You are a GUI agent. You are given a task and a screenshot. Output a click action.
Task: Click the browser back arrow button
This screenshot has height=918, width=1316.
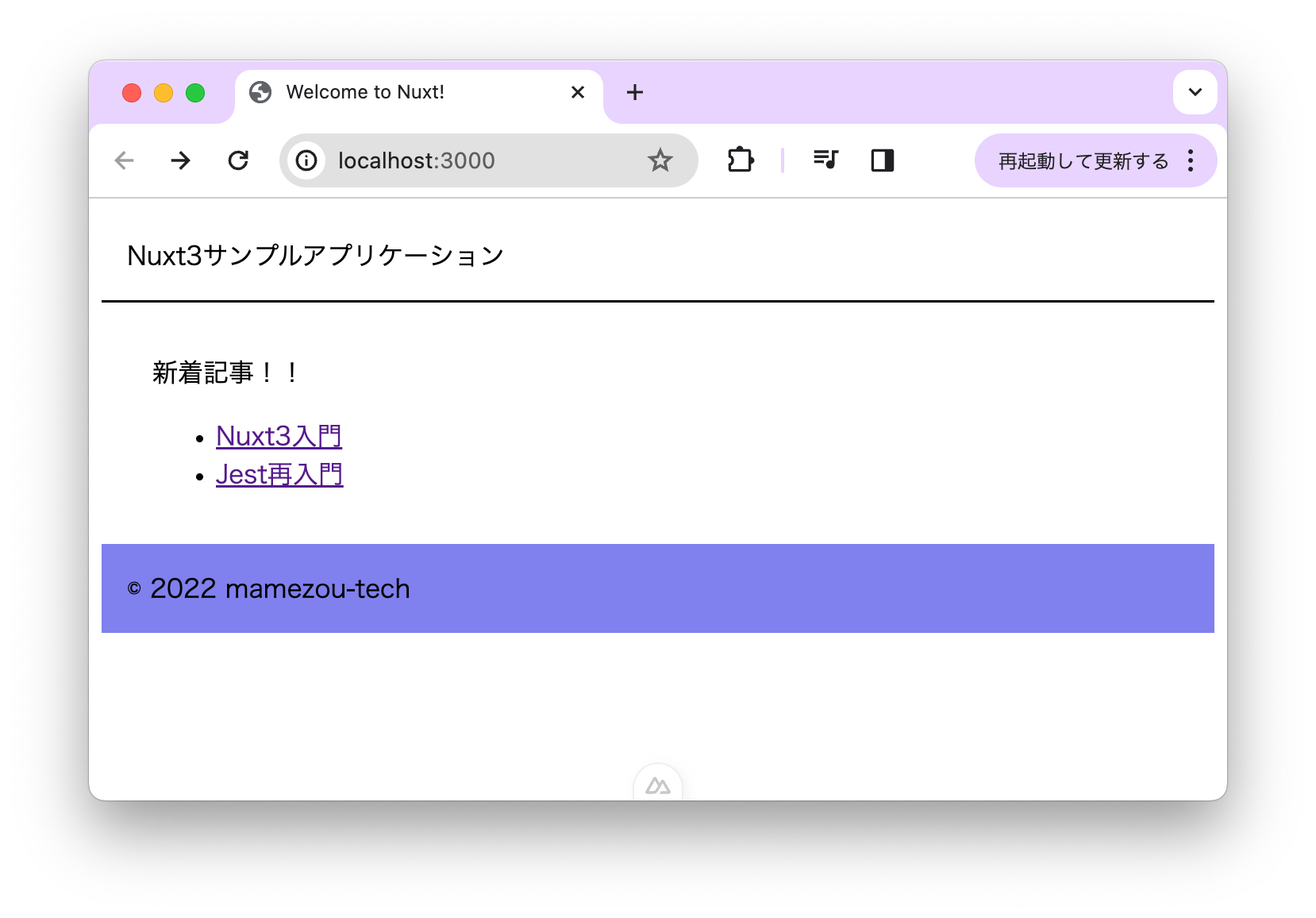coord(124,160)
